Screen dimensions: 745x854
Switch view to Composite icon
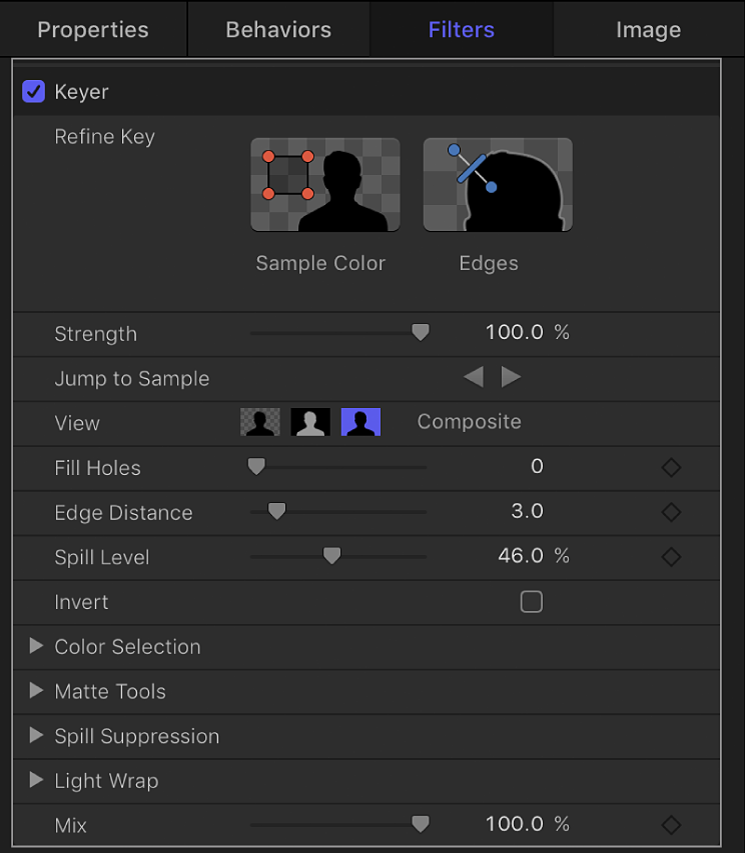point(260,422)
